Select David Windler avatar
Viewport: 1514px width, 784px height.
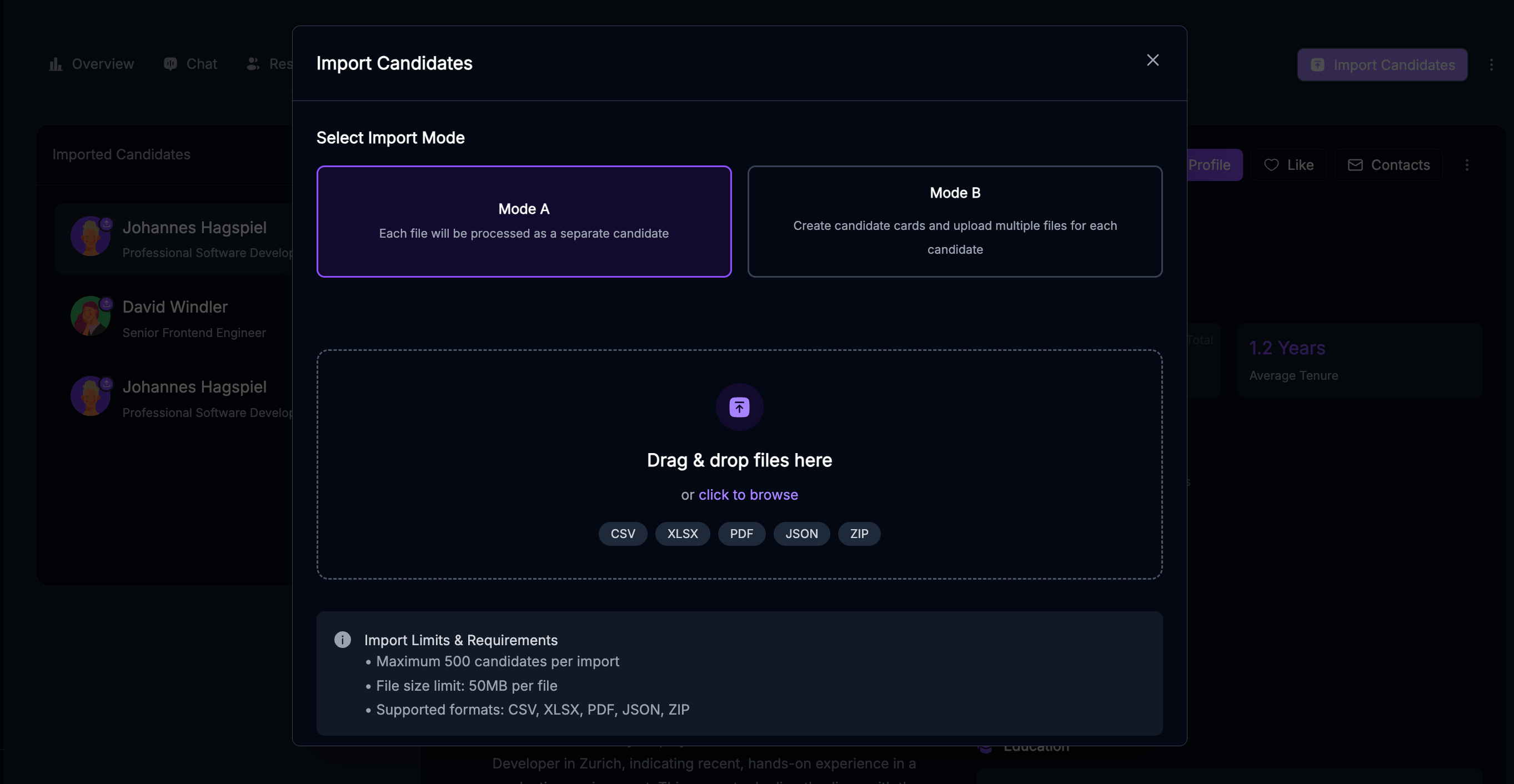click(x=90, y=316)
